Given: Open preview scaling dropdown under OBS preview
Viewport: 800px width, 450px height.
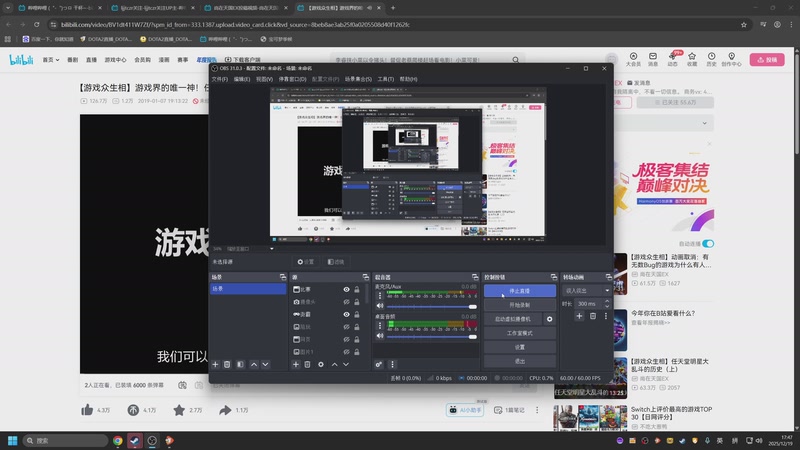Looking at the screenshot, I should (x=271, y=248).
